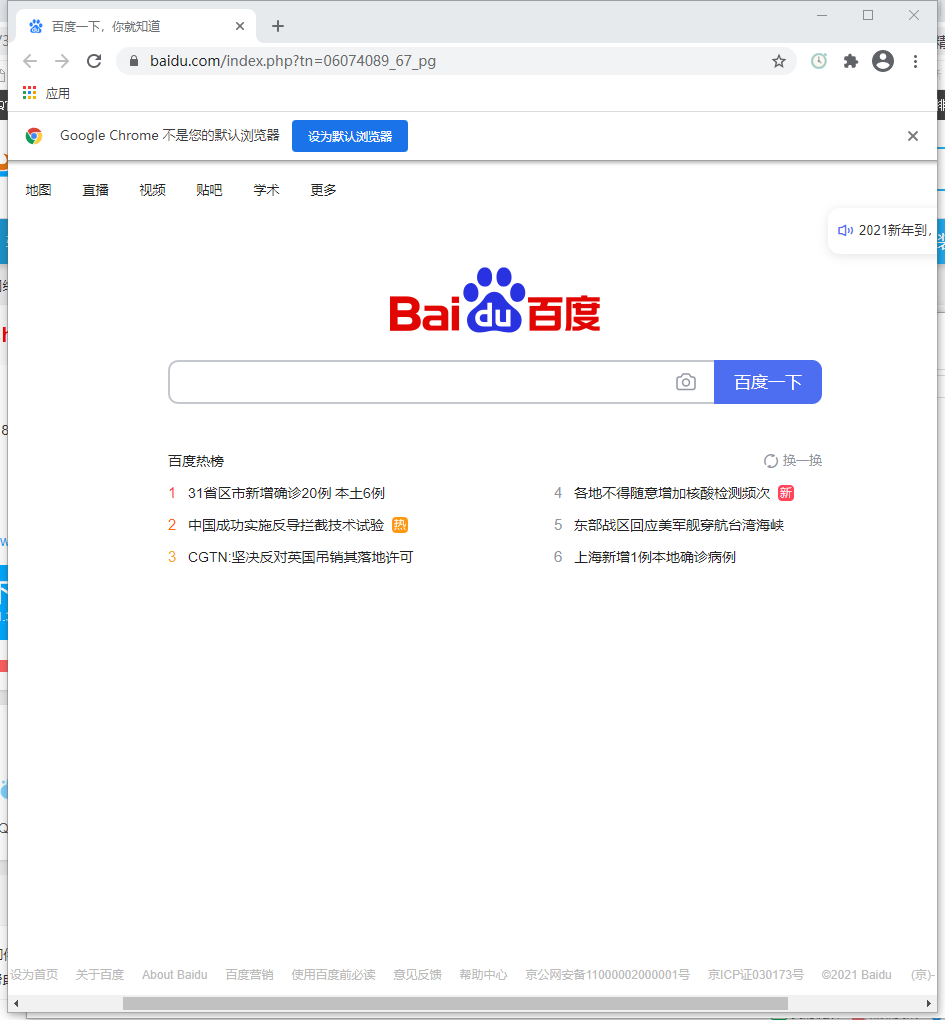Open the 学术 navigation link
The image size is (945, 1020).
[x=267, y=190]
